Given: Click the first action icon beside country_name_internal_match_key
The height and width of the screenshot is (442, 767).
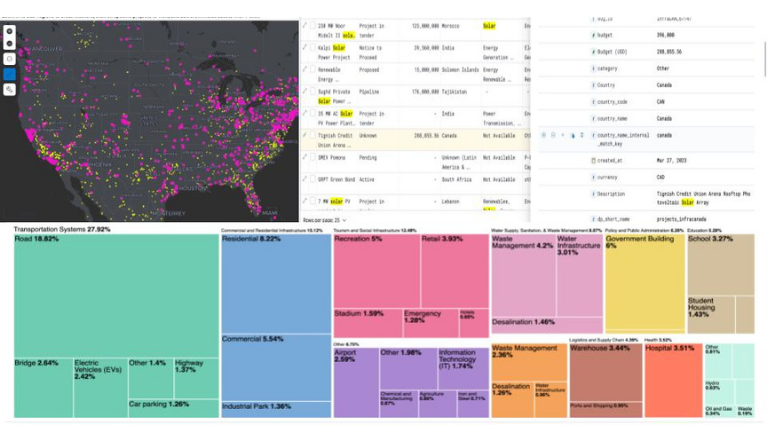Looking at the screenshot, I should [x=543, y=135].
